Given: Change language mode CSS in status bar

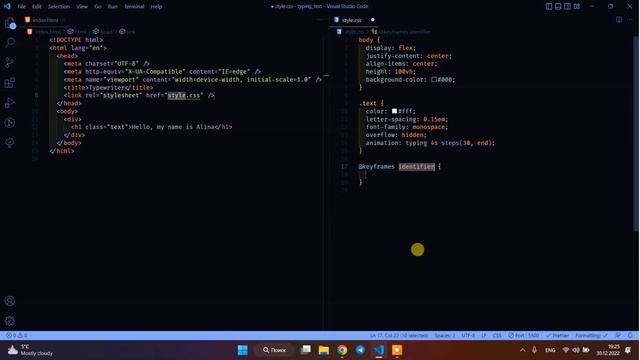Looking at the screenshot, I should [497, 336].
